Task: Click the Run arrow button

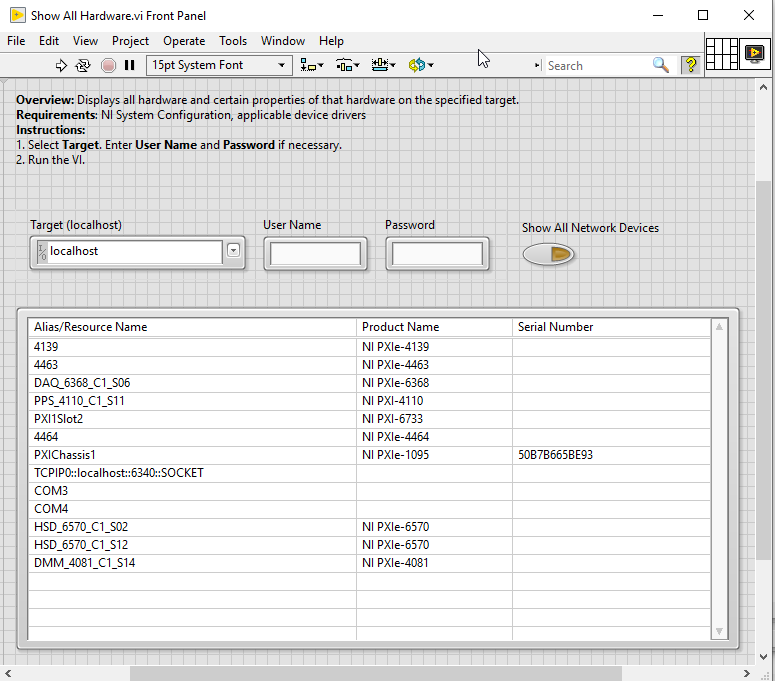Action: [x=61, y=65]
